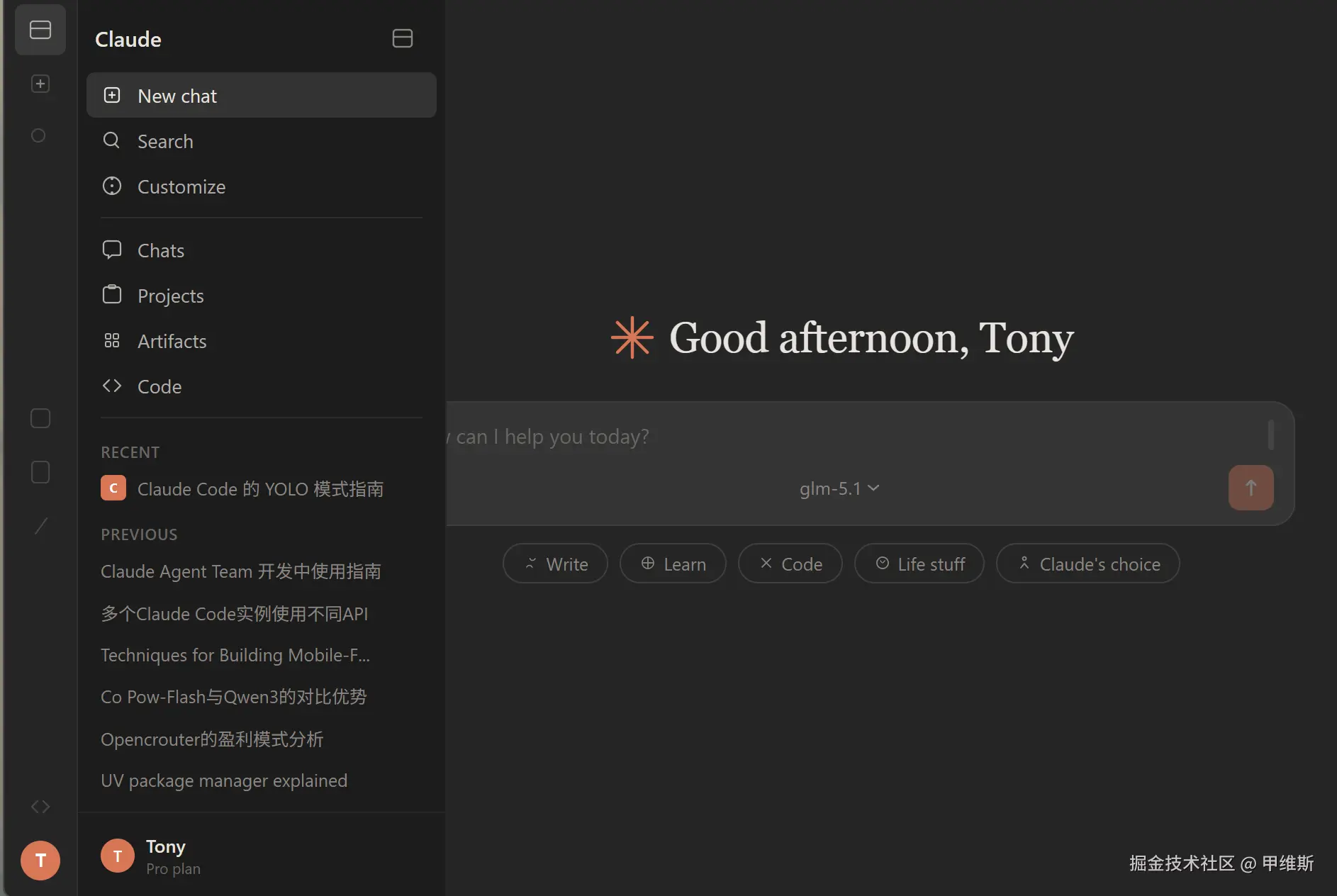Viewport: 1337px width, 896px height.
Task: Click the circle icon in the narrow left rail
Action: click(38, 135)
